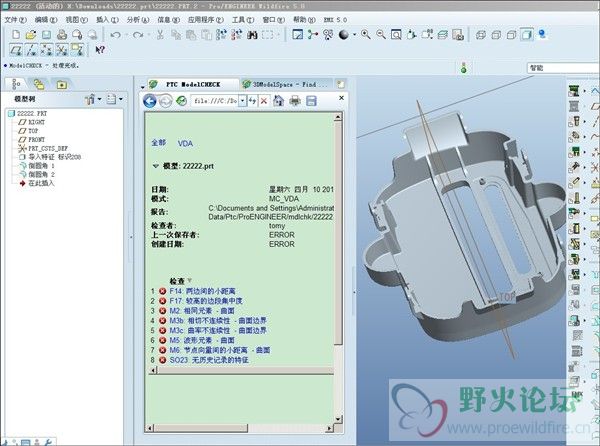
Task: Toggle datum points display
Action: click(x=46, y=50)
